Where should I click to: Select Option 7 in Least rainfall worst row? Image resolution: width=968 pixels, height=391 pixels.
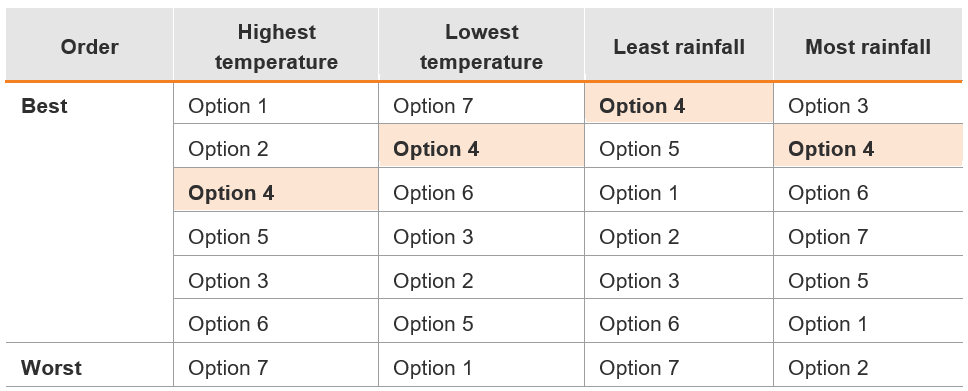[x=639, y=368]
